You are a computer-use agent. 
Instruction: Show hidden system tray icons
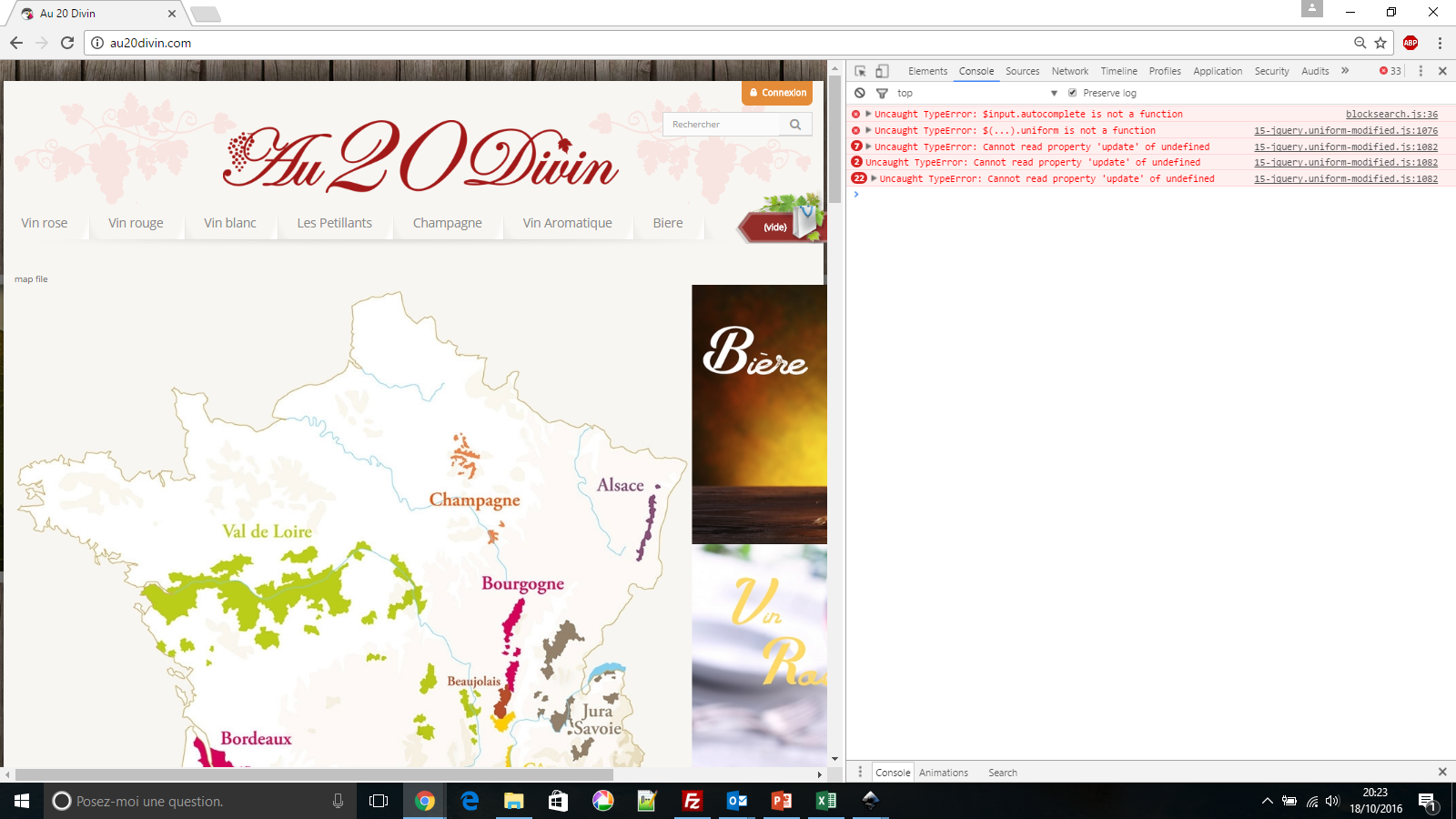pyautogui.click(x=1267, y=801)
